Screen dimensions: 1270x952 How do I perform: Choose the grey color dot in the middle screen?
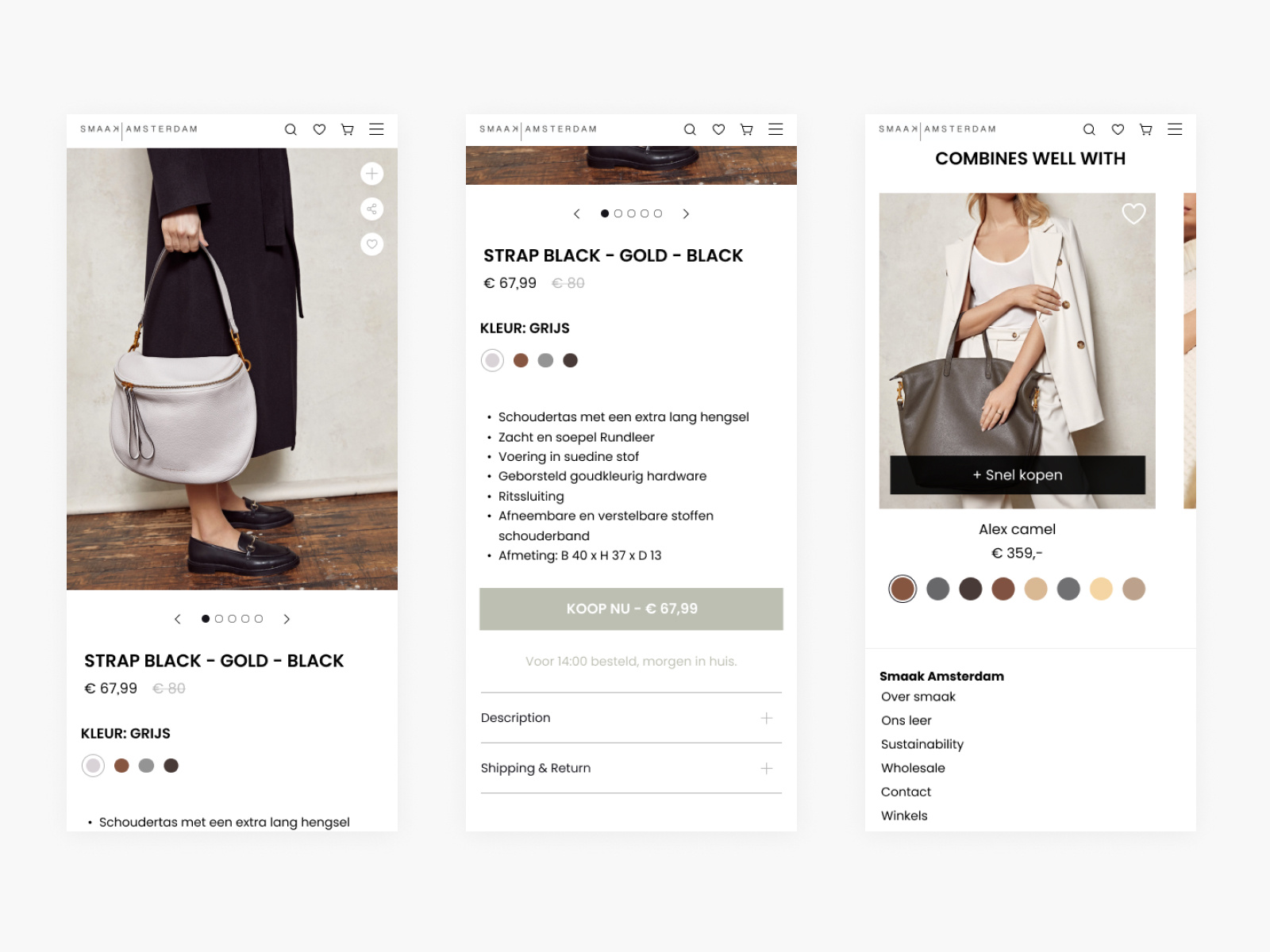pos(545,360)
